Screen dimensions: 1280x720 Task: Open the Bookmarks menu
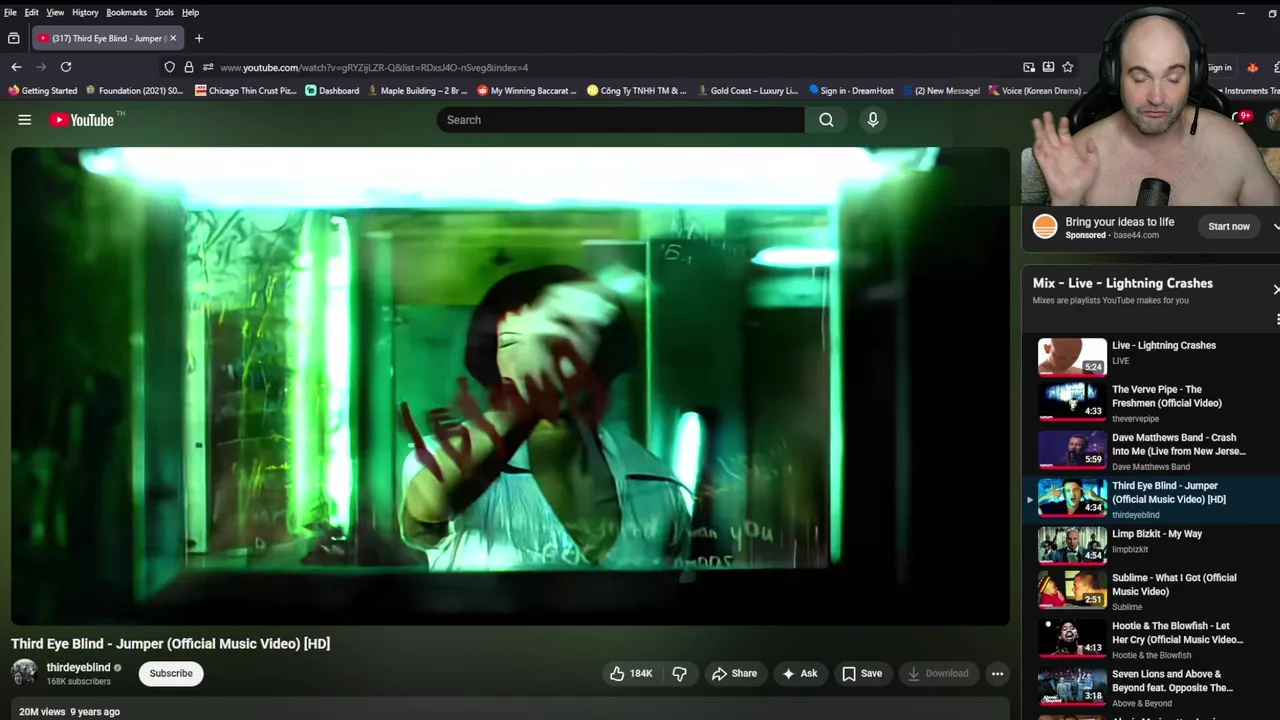click(x=127, y=12)
